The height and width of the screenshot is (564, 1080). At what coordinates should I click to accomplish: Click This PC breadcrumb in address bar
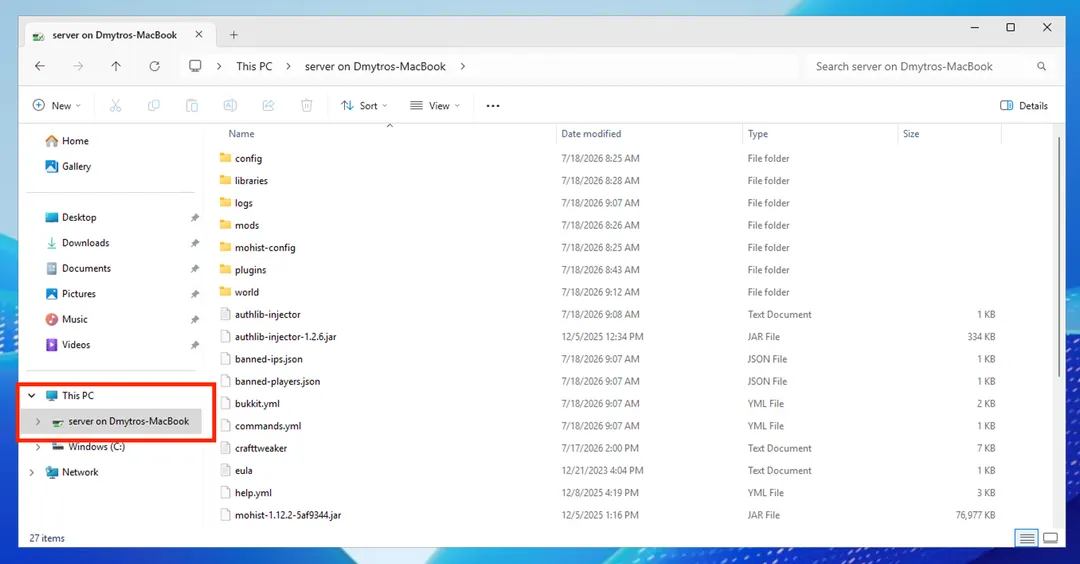point(254,66)
